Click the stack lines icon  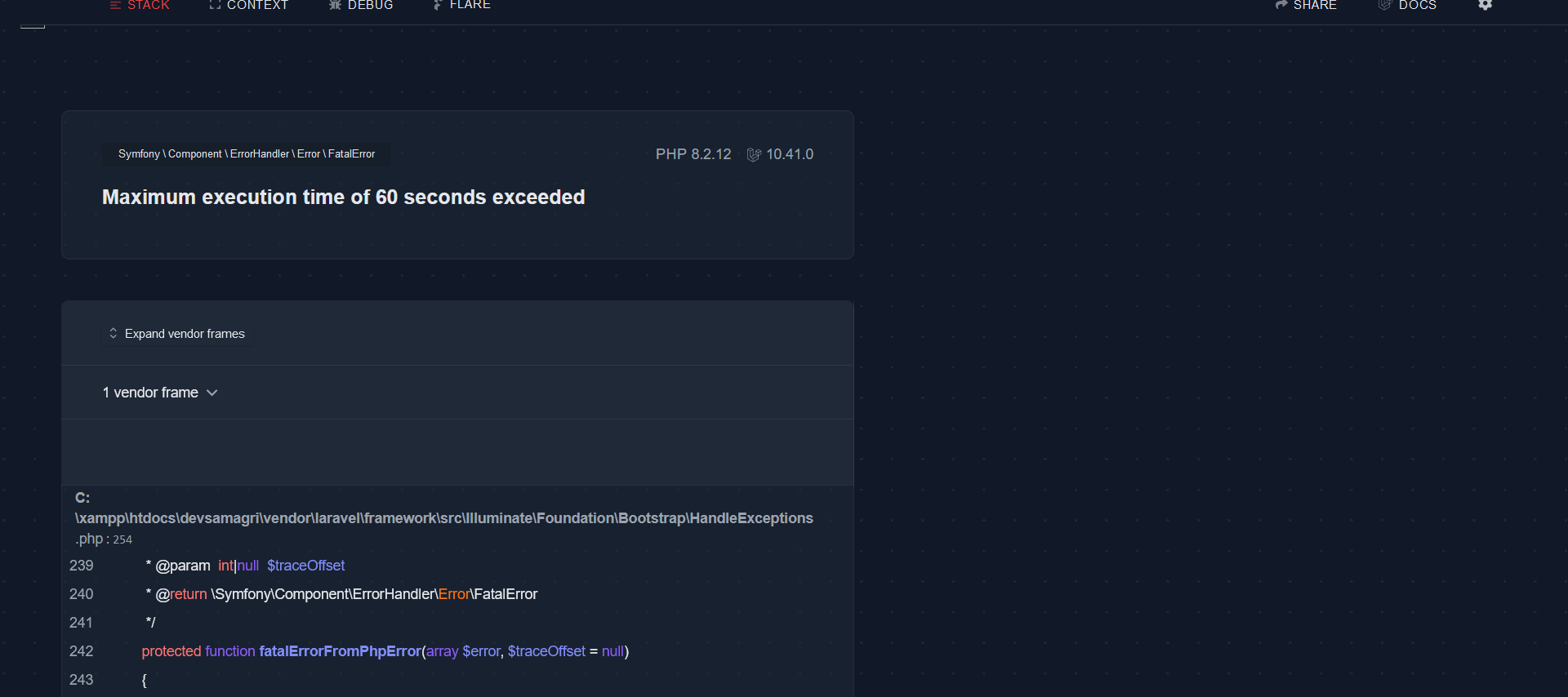(x=115, y=5)
